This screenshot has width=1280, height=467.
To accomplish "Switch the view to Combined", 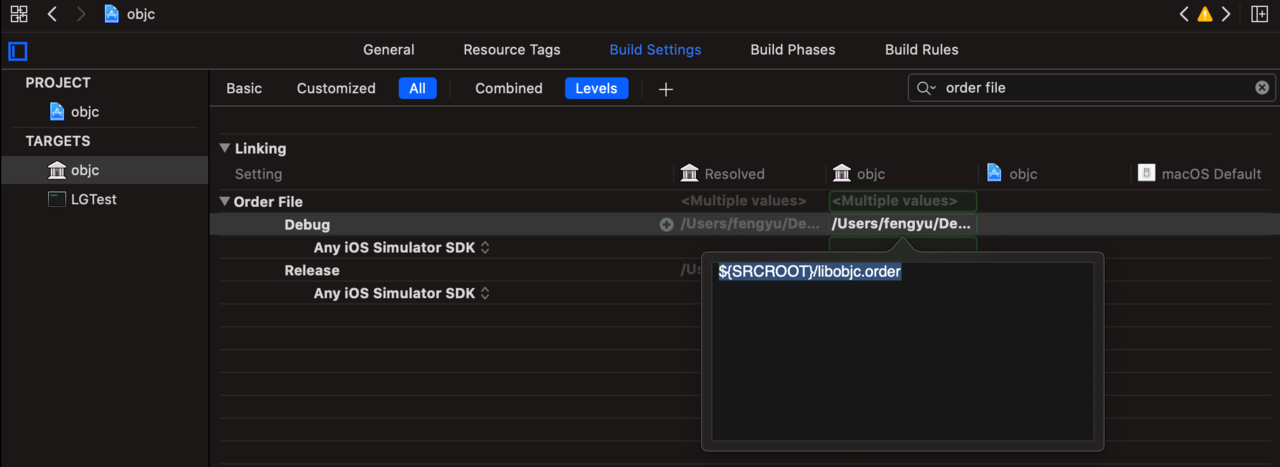I will coord(509,88).
